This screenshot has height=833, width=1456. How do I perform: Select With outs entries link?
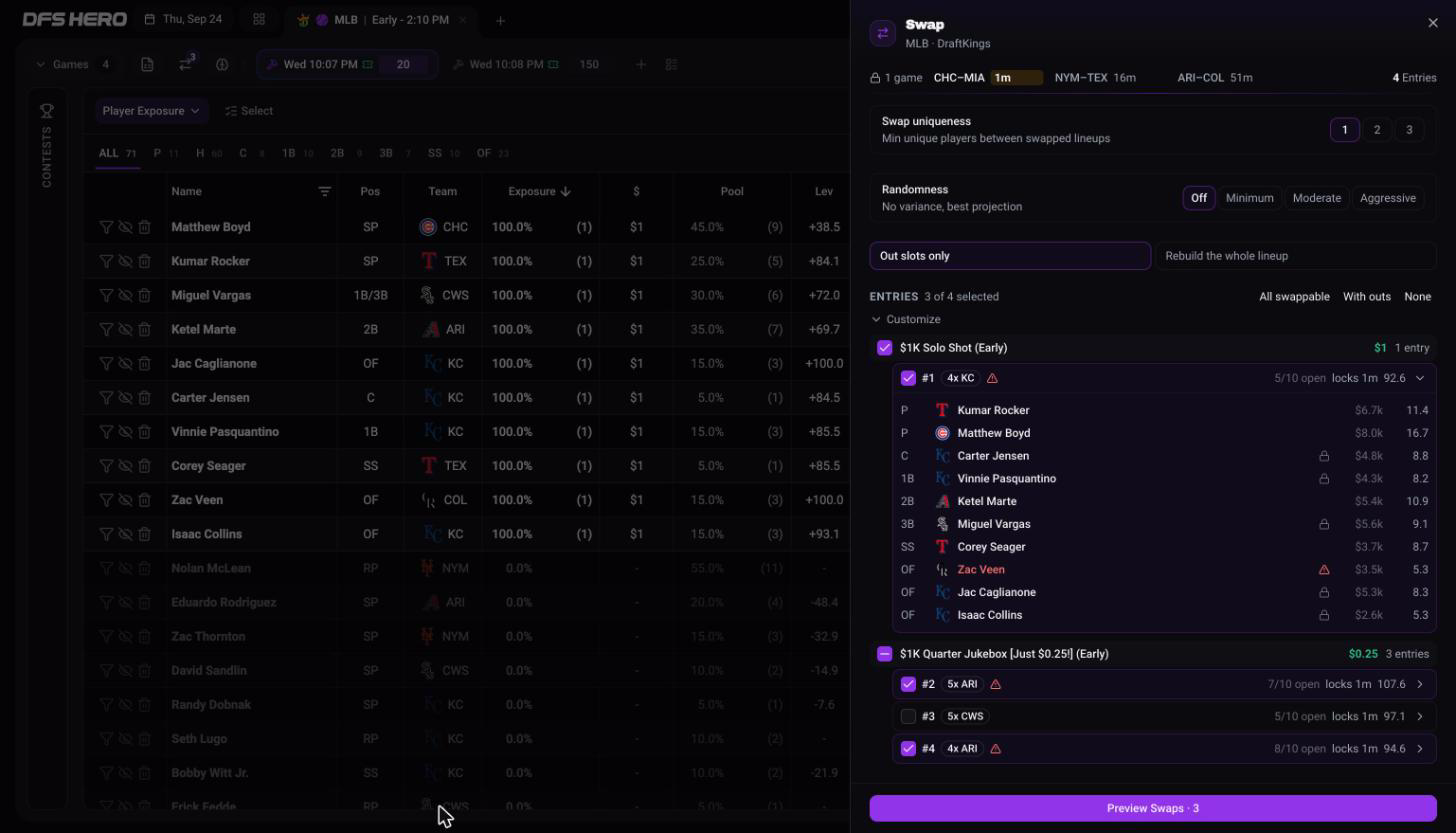tap(1366, 296)
